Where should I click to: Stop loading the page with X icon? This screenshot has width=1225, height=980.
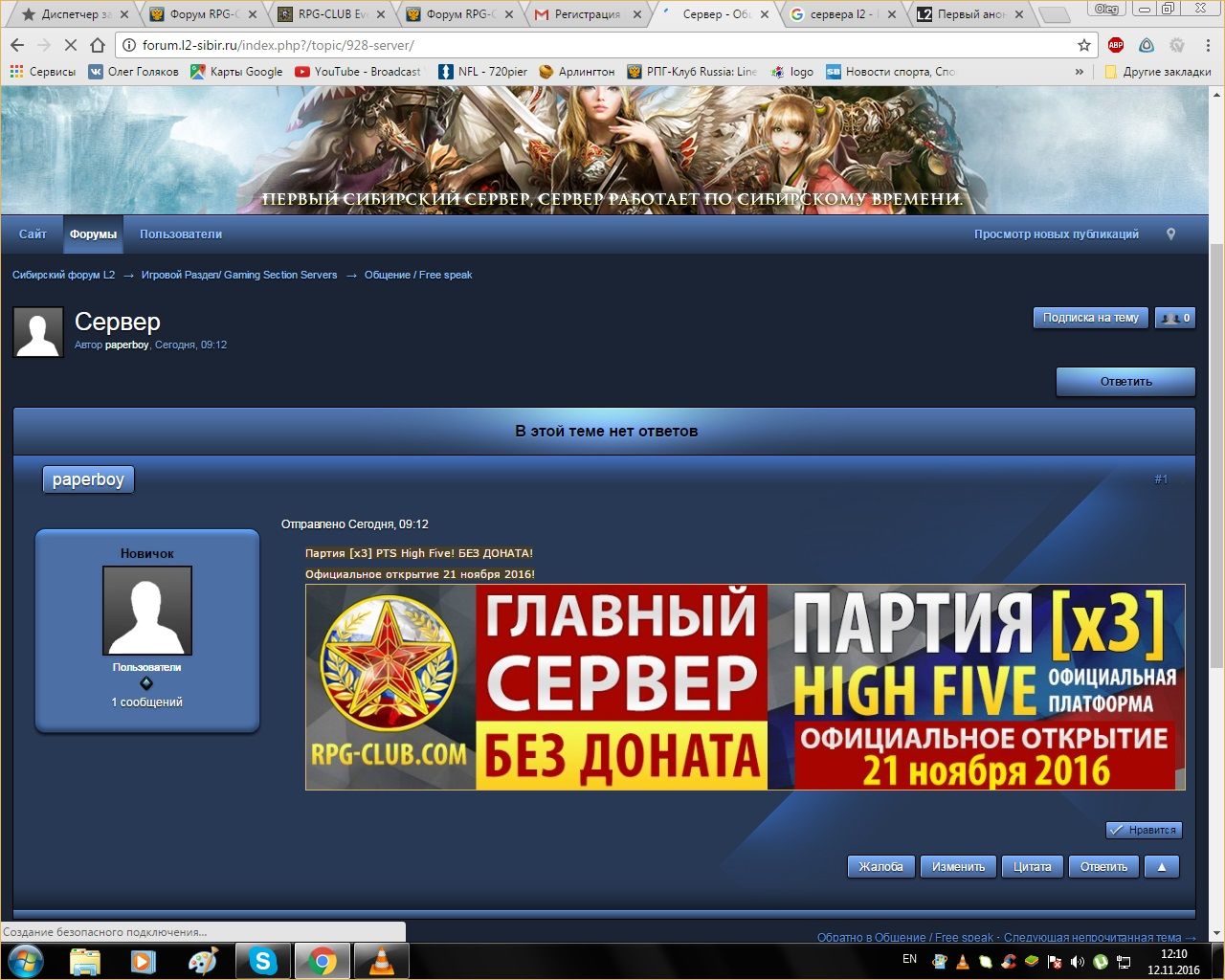tap(71, 45)
